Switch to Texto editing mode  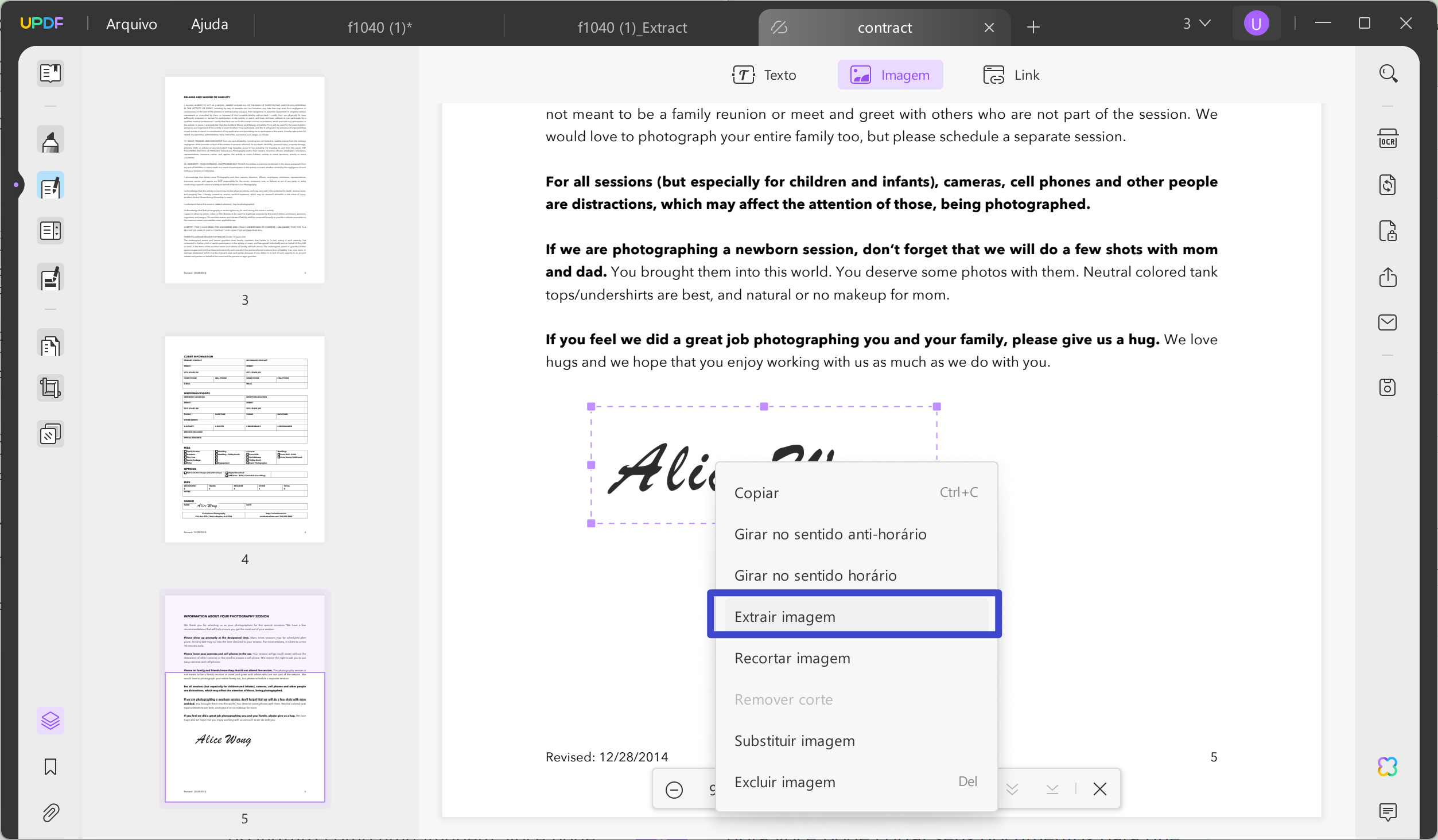[764, 75]
